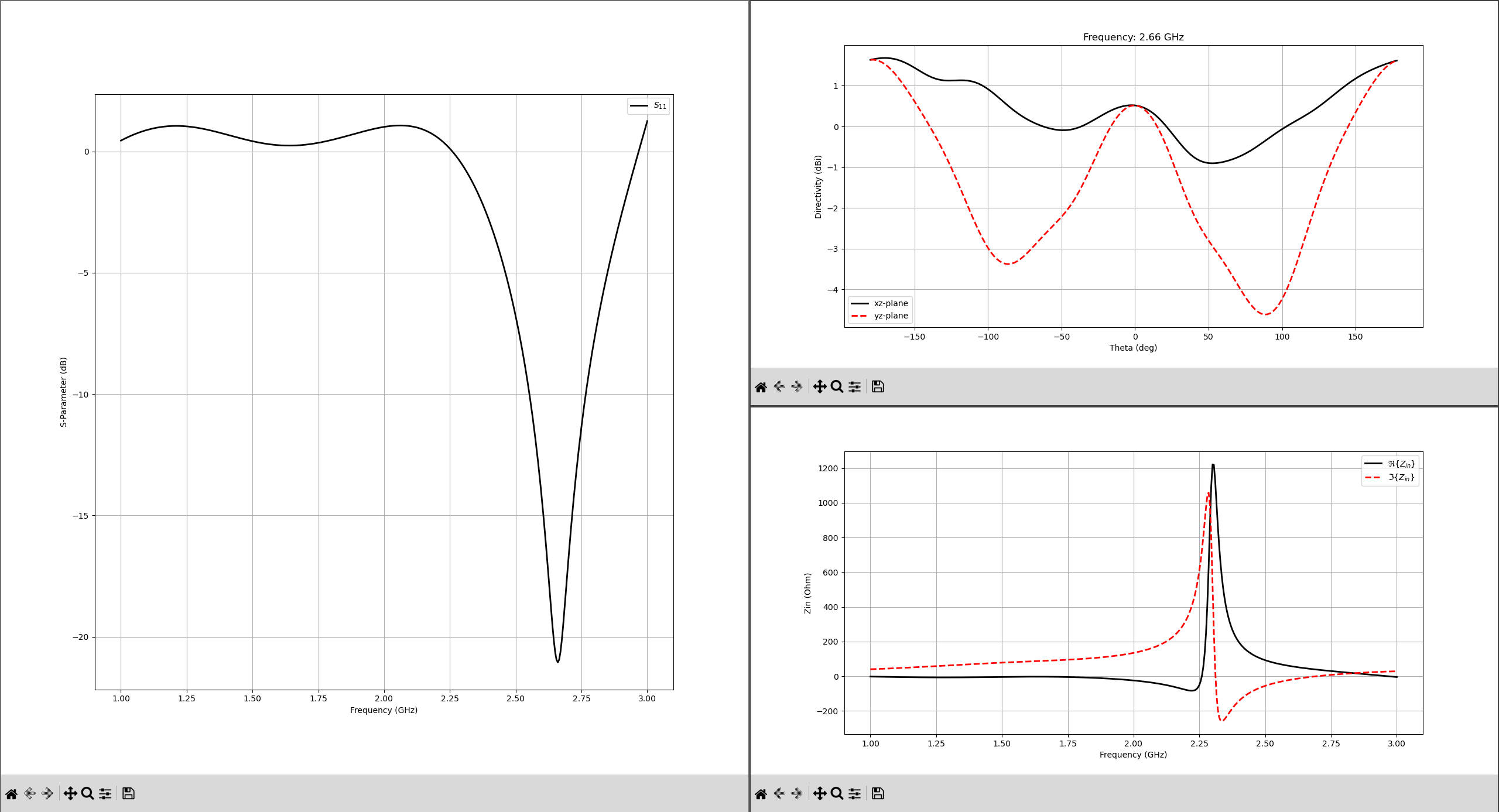The width and height of the screenshot is (1499, 812).
Task: Open Configure subplots in Directivity plot toolbar
Action: [854, 387]
